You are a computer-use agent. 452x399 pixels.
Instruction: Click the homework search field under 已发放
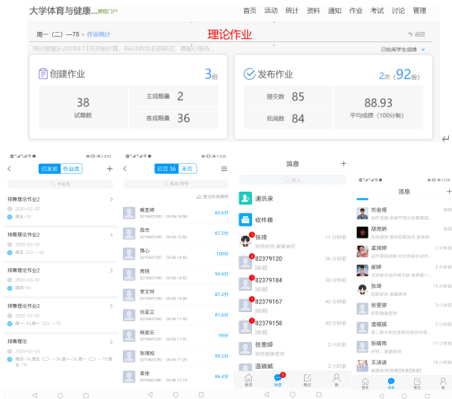click(60, 184)
